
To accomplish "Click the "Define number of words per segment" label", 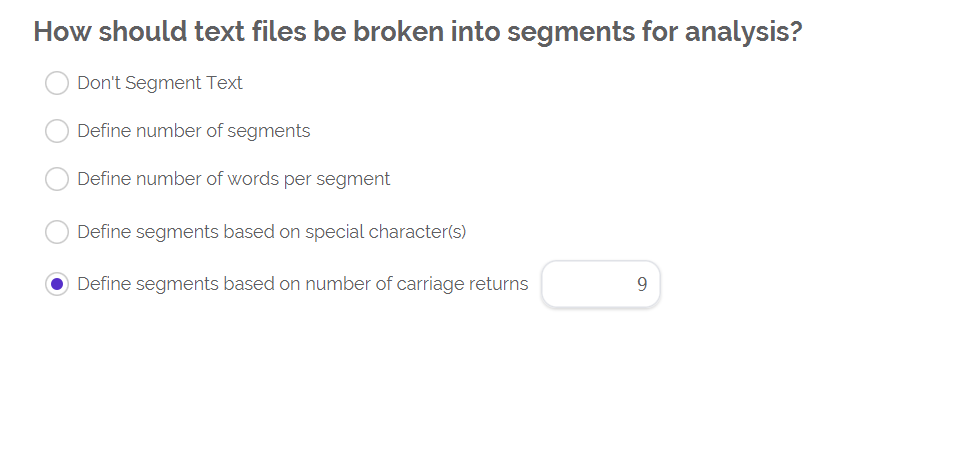I will point(234,179).
